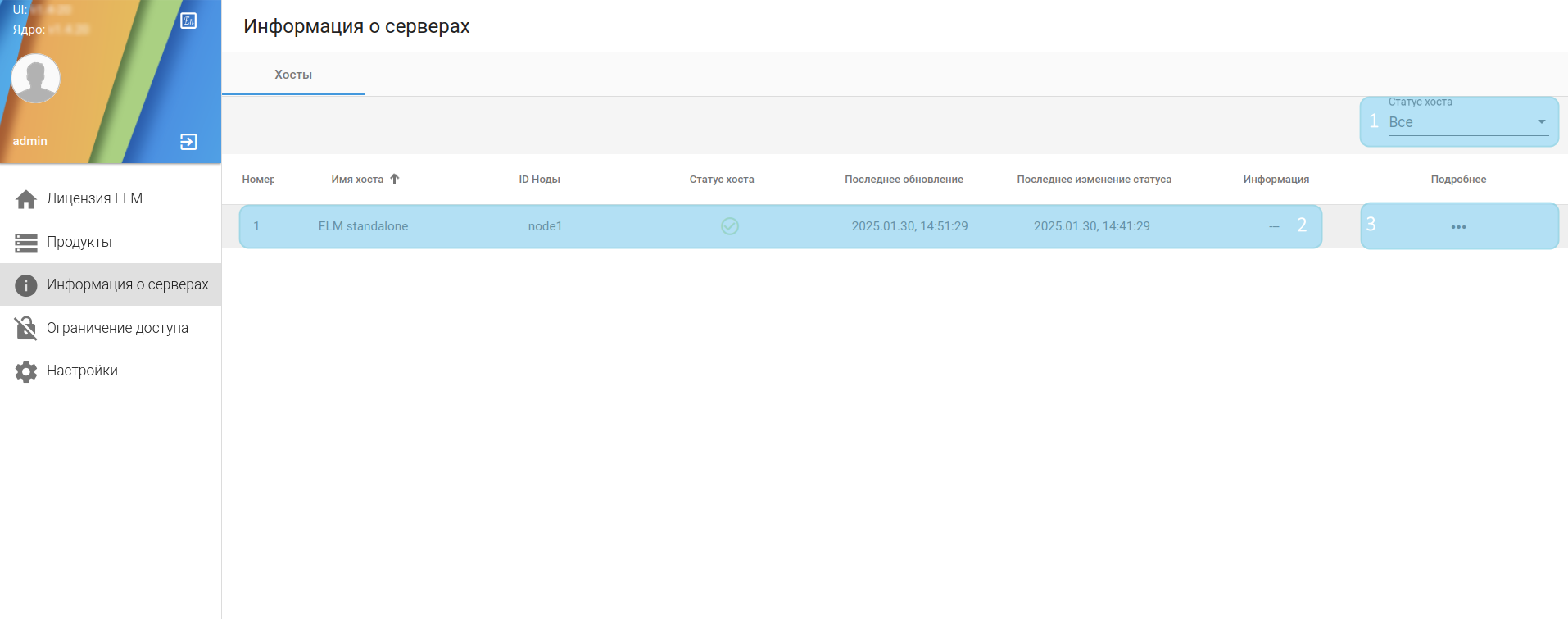Click the admin username label

pos(30,141)
